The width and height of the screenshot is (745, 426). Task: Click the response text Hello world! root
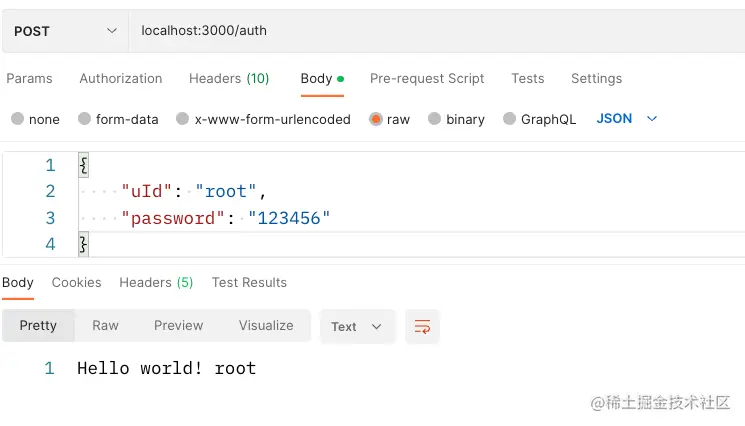click(x=167, y=369)
